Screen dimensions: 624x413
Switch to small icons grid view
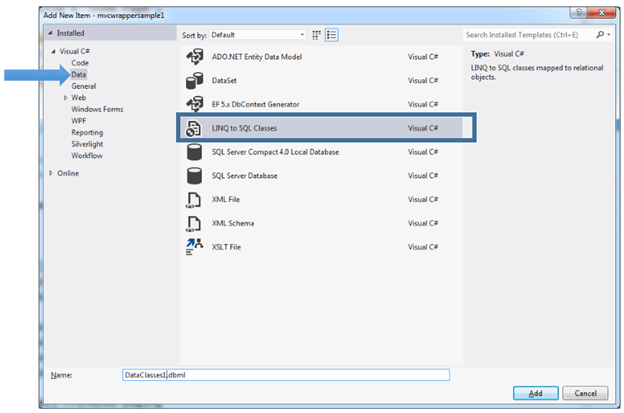316,34
